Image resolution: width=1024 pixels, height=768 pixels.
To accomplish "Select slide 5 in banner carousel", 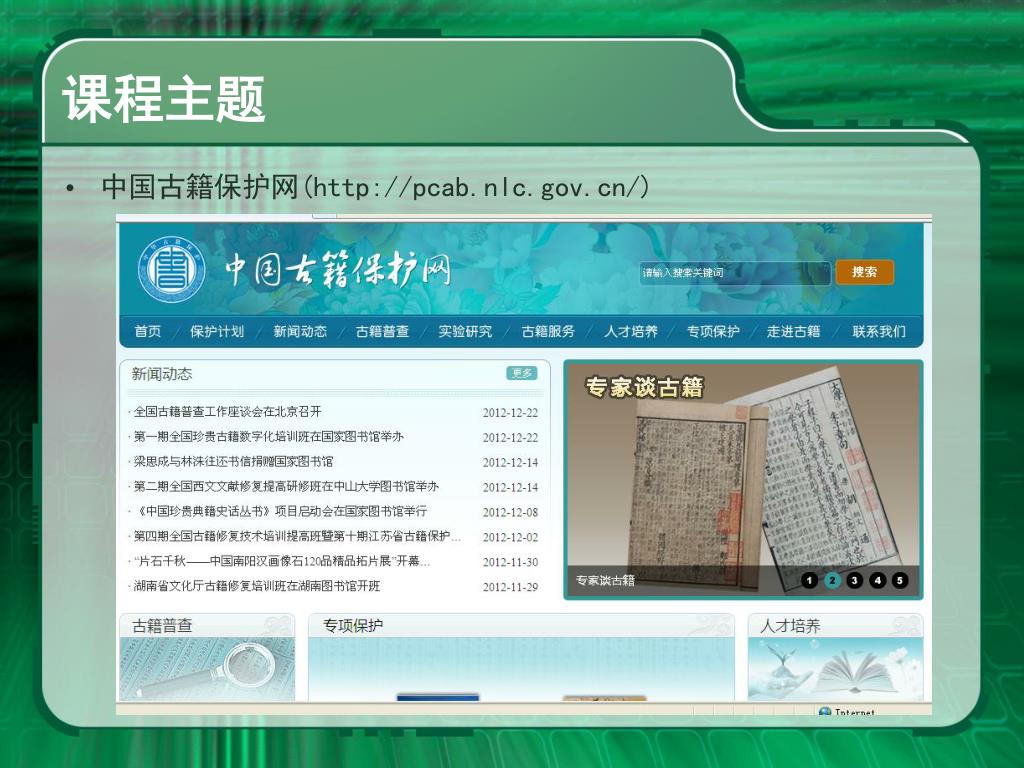I will [x=900, y=580].
